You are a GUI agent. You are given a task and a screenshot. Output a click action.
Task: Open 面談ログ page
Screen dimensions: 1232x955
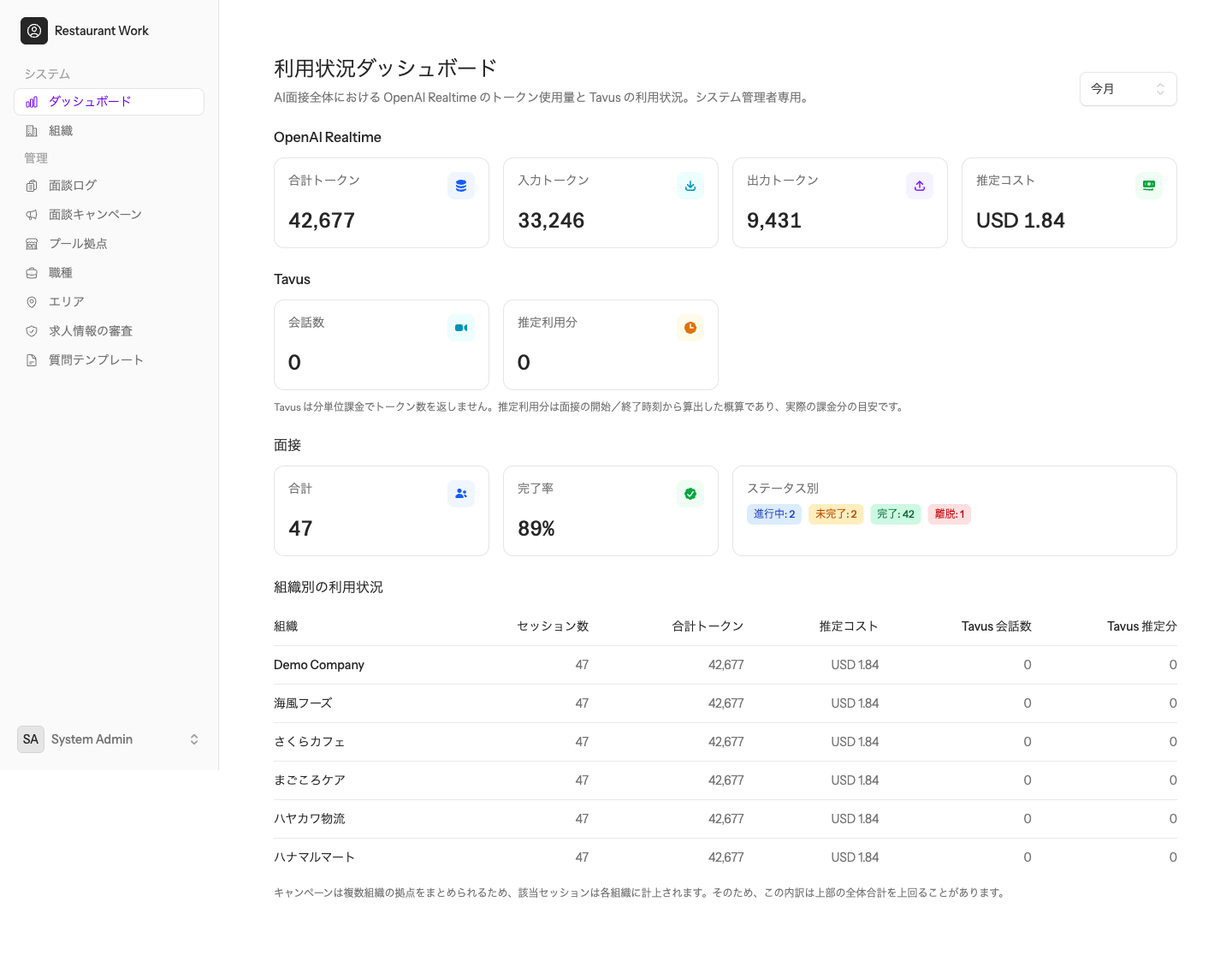pos(109,186)
